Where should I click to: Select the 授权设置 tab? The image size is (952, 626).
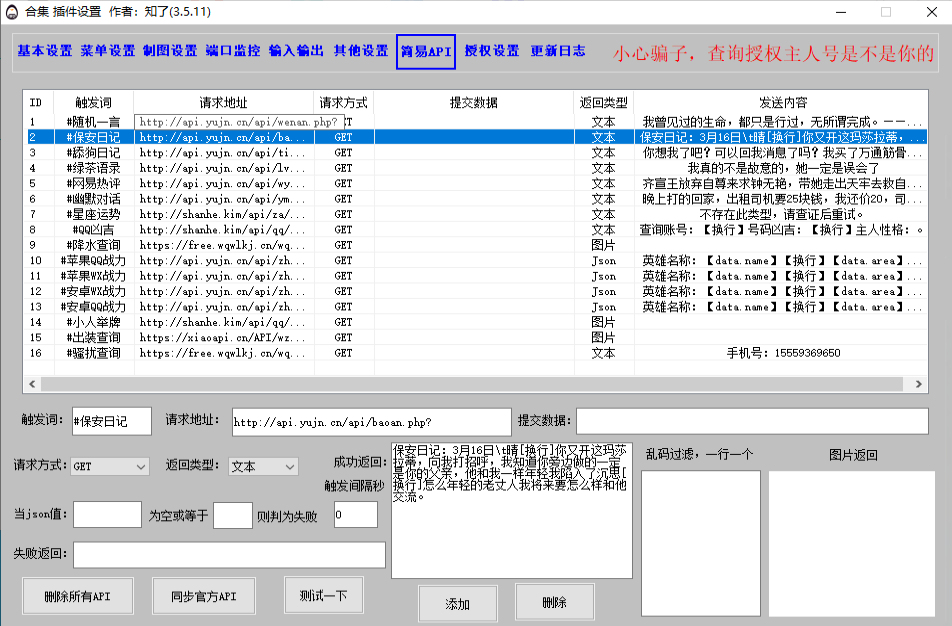tap(492, 51)
